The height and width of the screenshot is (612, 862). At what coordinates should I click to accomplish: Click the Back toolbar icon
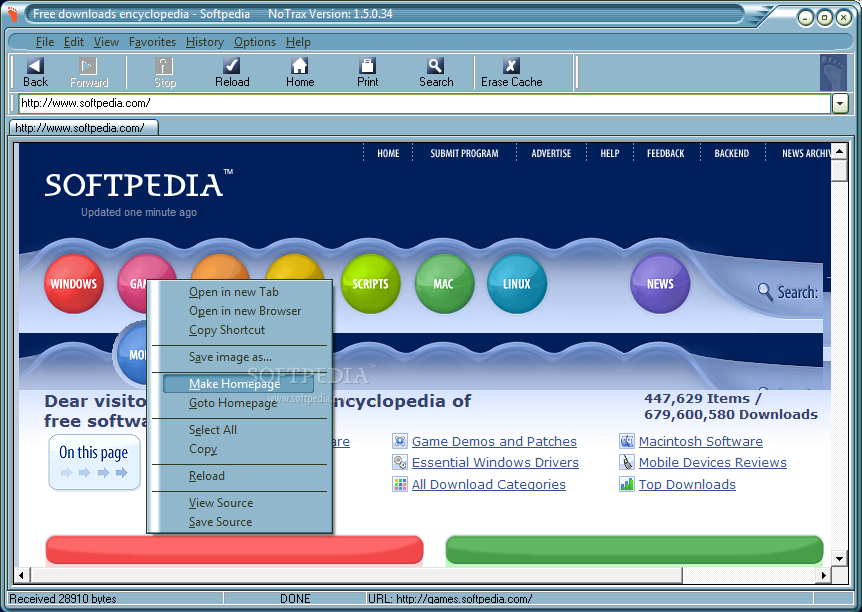point(35,66)
